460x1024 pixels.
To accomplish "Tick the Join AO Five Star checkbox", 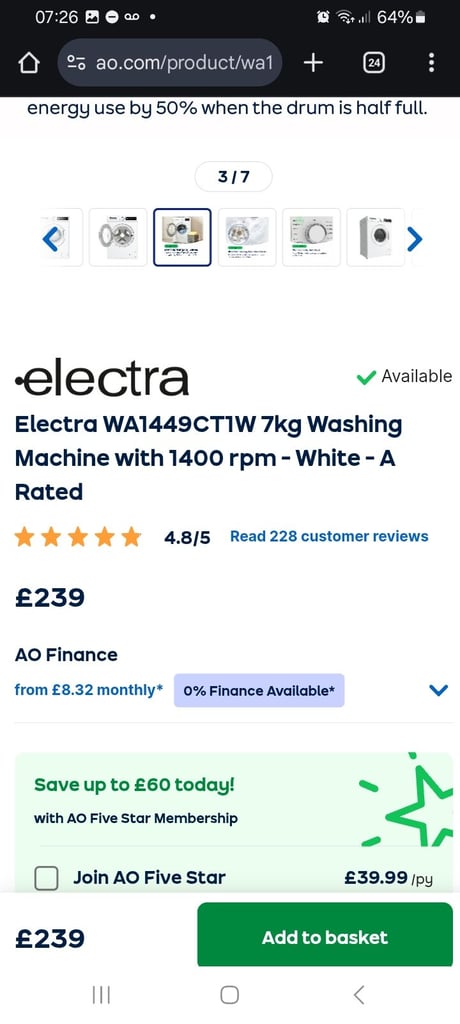I will [46, 878].
